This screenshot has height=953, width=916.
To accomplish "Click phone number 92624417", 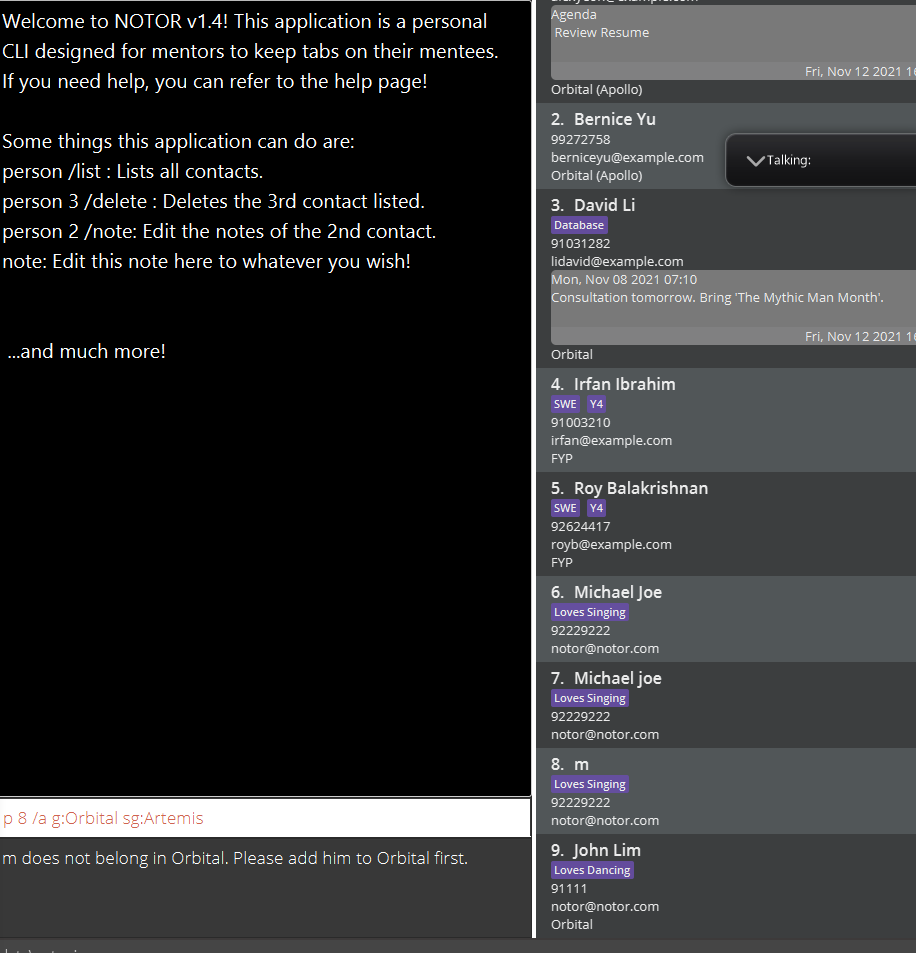I will 580,526.
